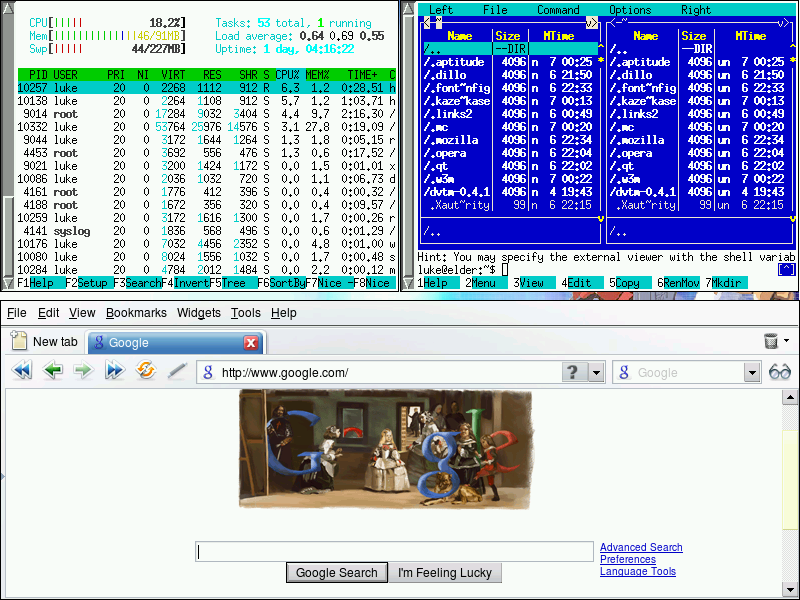
Task: Open the Bookmarks menu in Opera
Action: tap(136, 313)
